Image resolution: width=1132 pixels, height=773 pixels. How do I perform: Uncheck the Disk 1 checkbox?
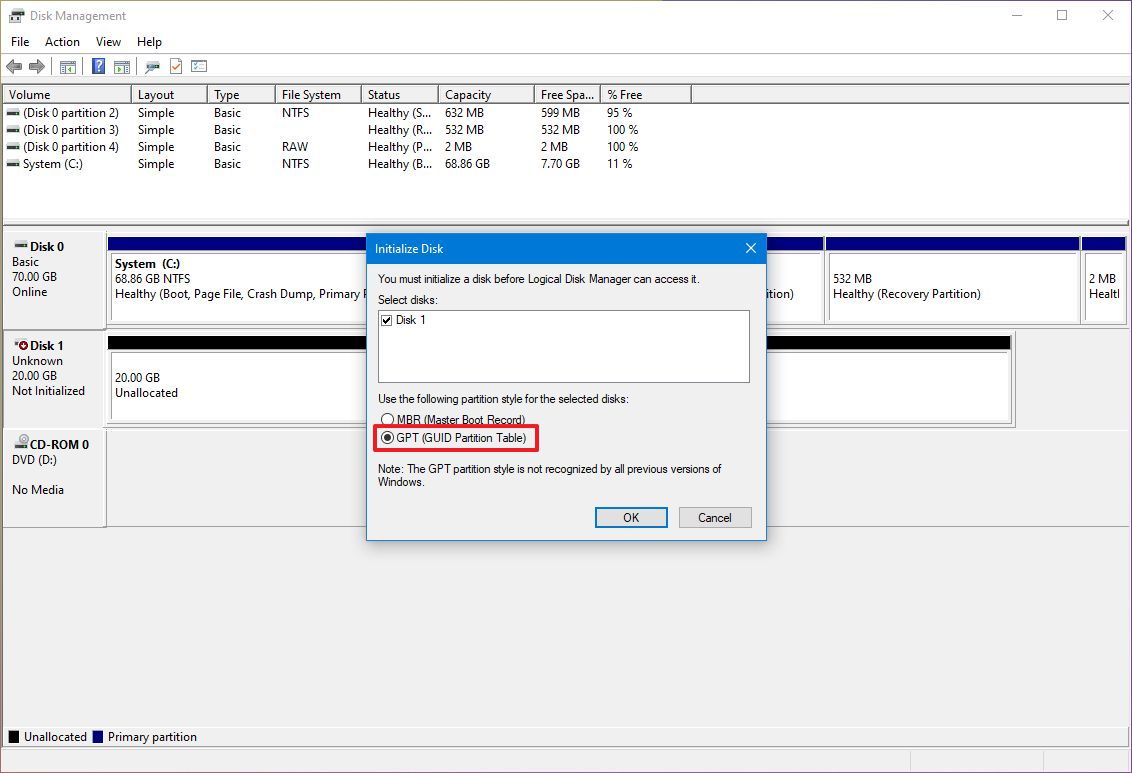pyautogui.click(x=387, y=319)
